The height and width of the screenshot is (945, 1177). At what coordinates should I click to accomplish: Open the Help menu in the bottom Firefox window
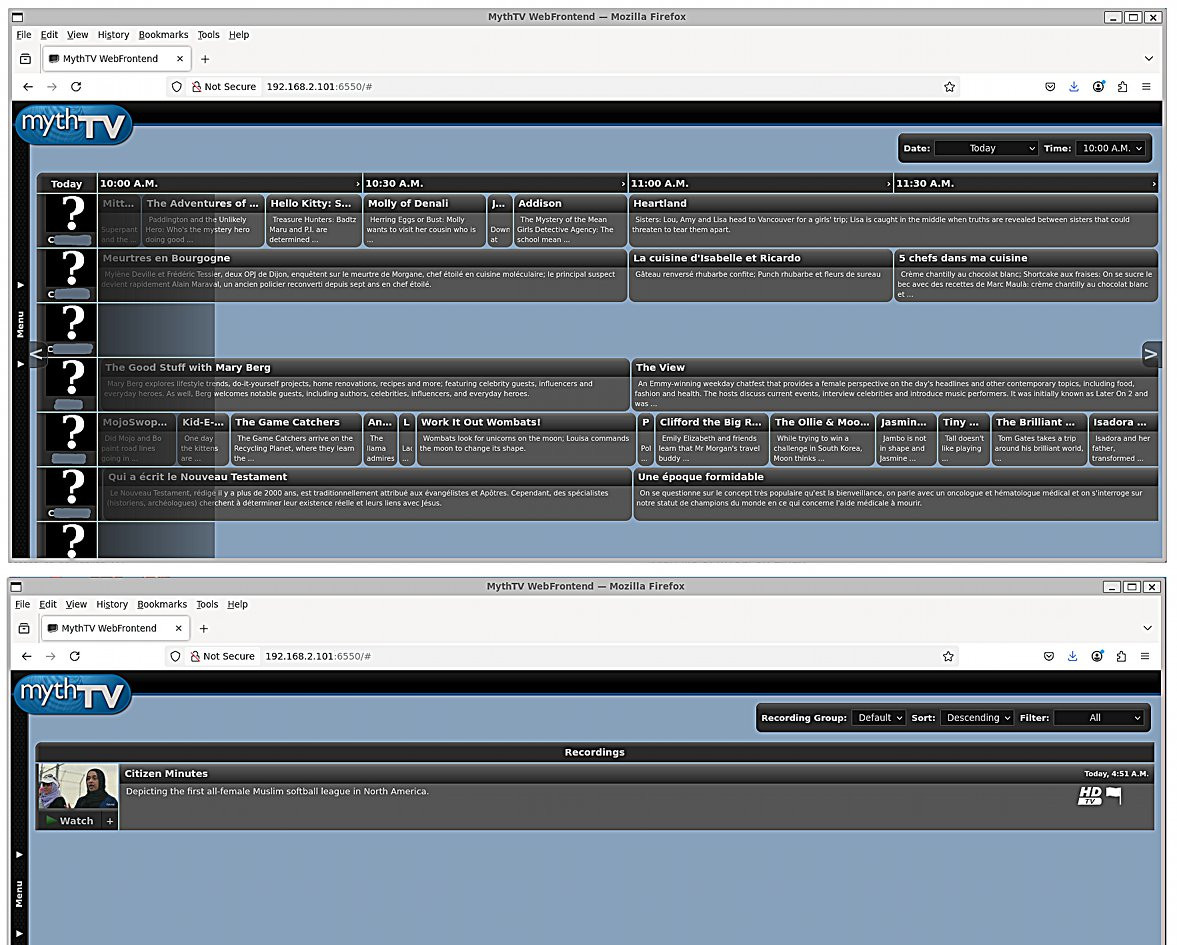click(237, 604)
